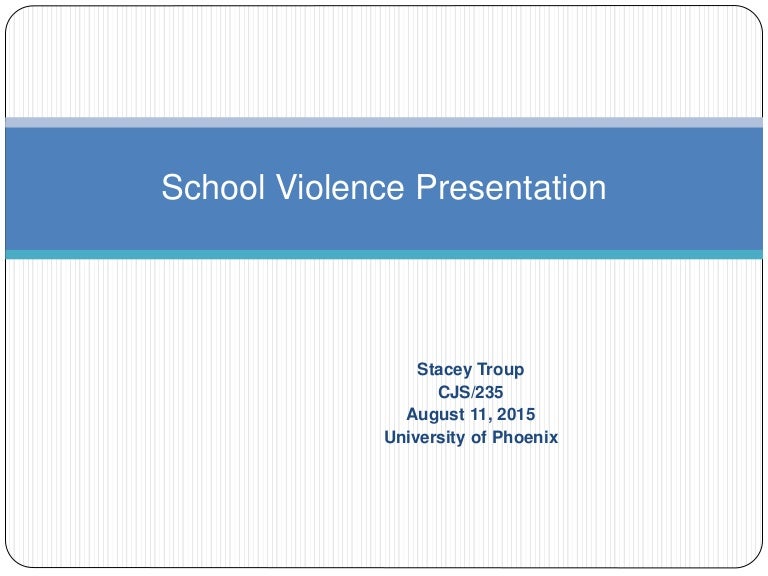This screenshot has width=768, height=576.
Task: Click the lavender stripe above the title banner
Action: point(383,122)
